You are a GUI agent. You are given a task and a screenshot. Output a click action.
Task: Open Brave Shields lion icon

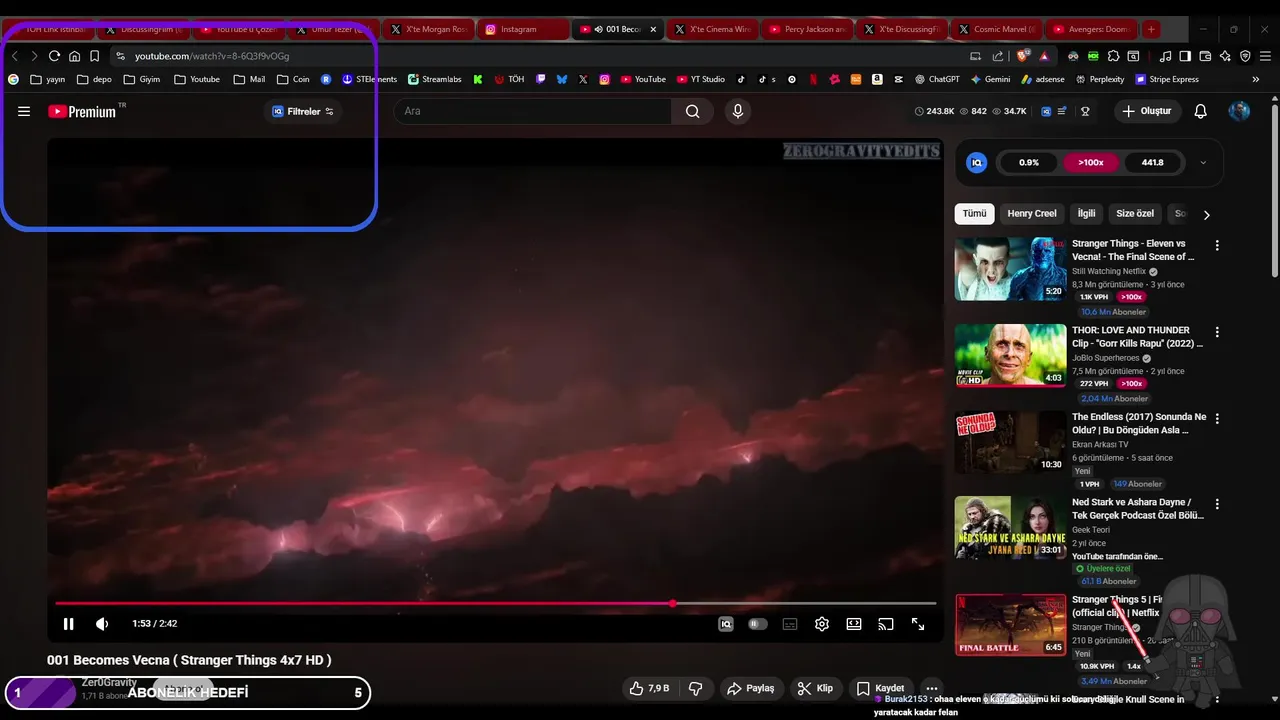(x=1022, y=56)
